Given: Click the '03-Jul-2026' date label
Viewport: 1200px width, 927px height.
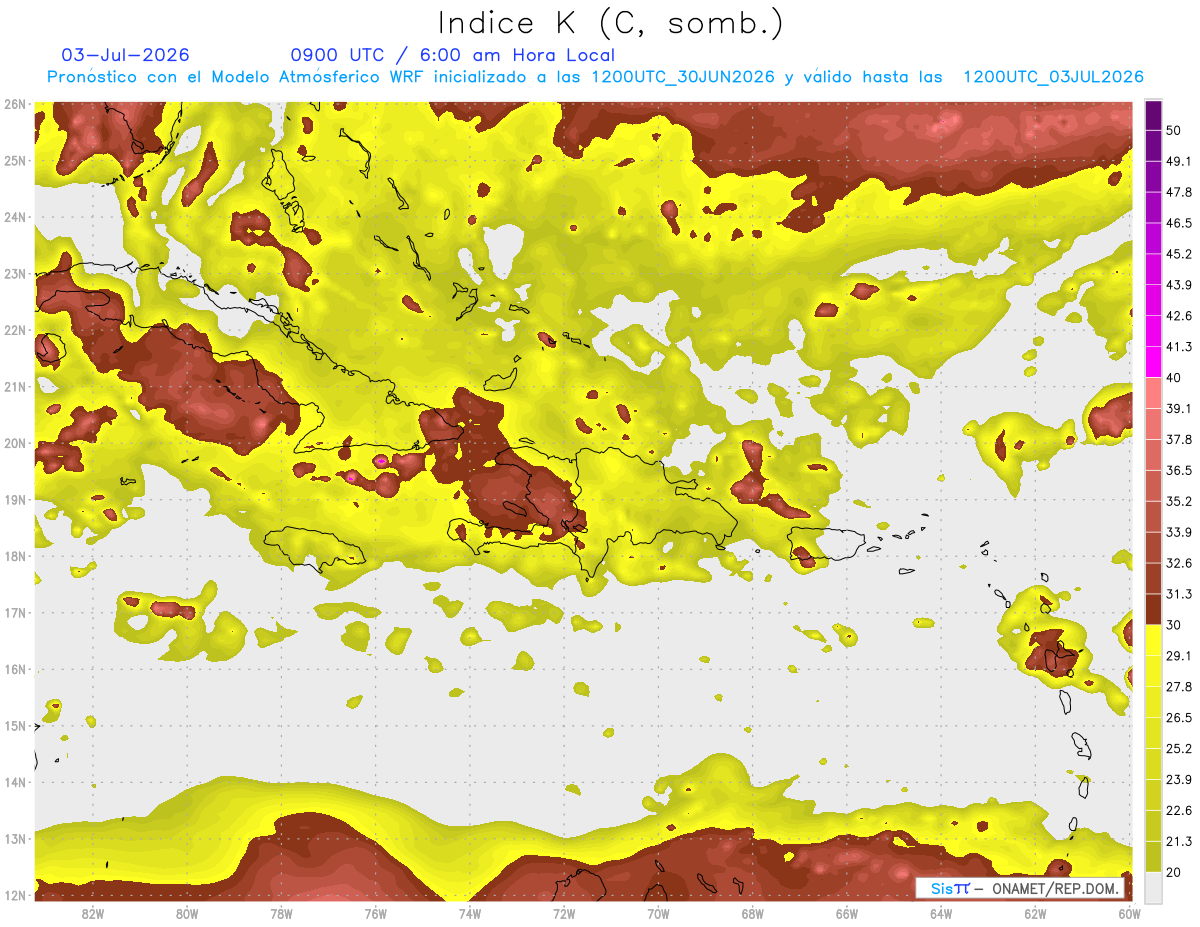Looking at the screenshot, I should (x=126, y=55).
